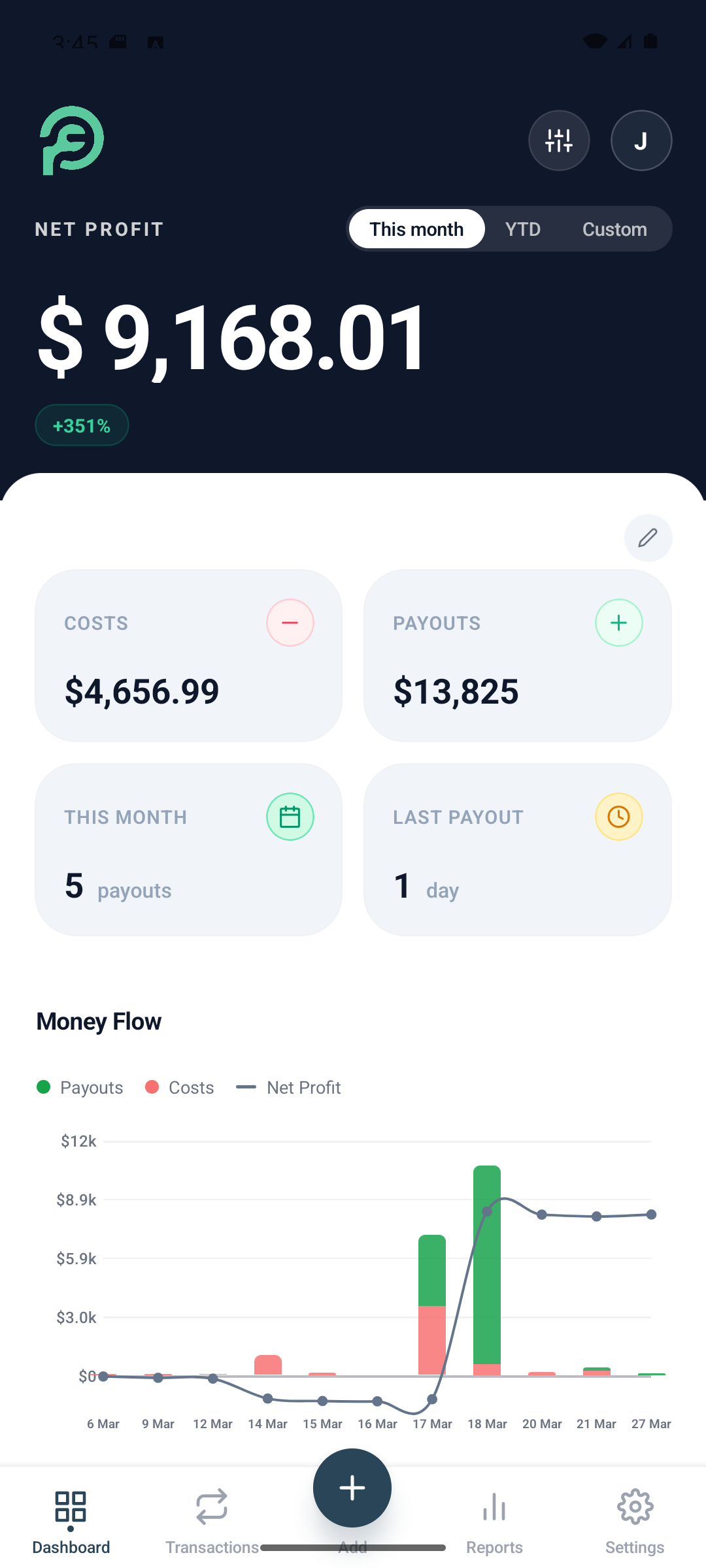Screen dimensions: 706x1568
Task: Open the Custom date range selector
Action: click(614, 229)
